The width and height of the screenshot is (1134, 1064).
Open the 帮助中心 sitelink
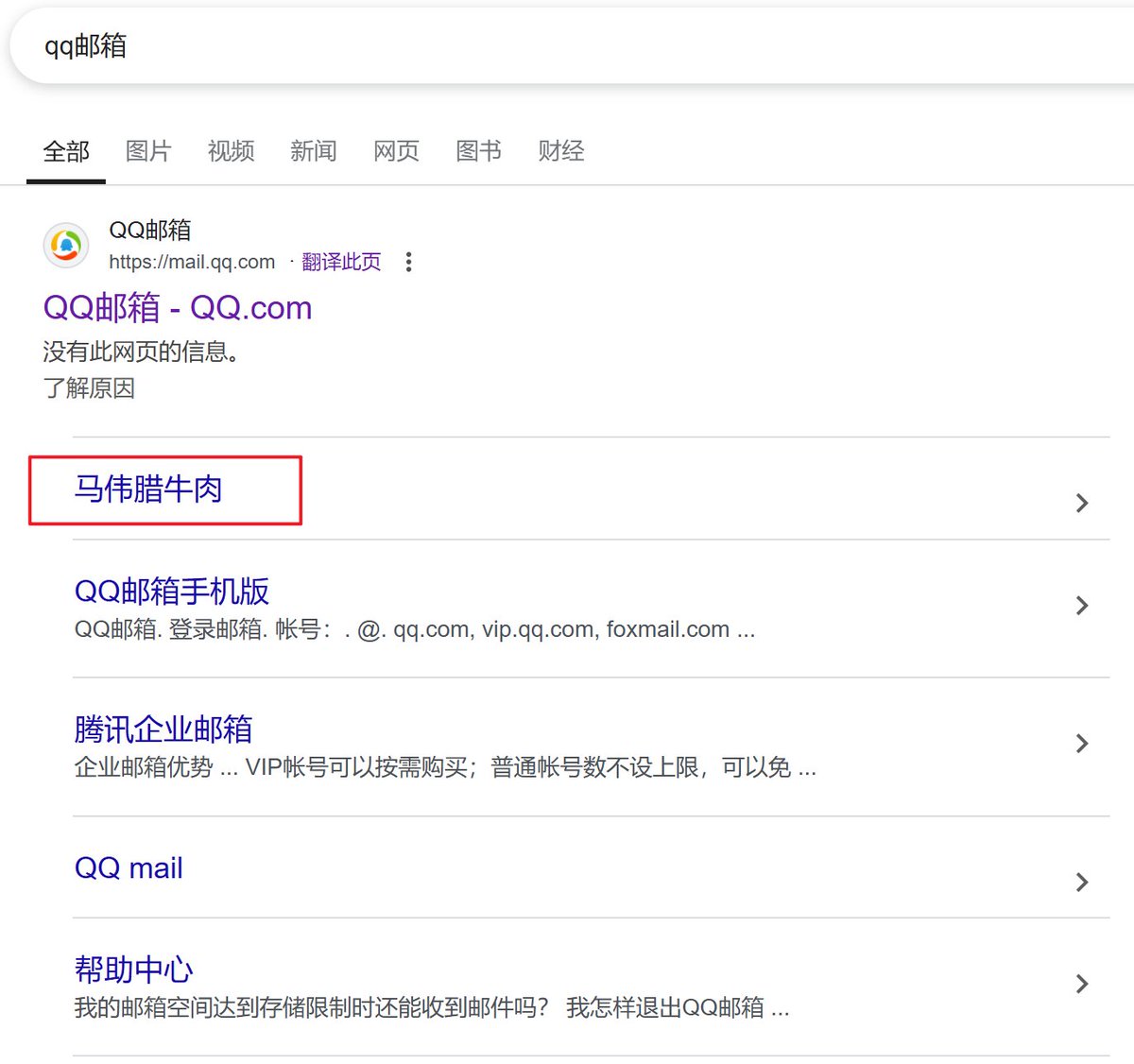(133, 969)
